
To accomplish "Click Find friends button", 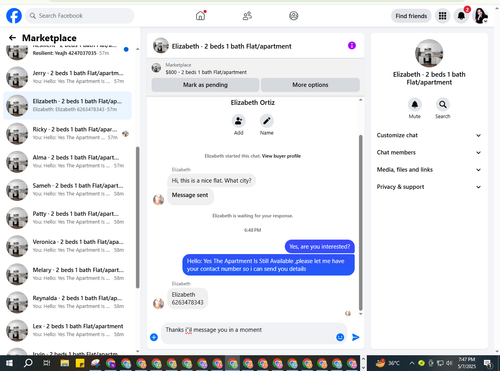I will (411, 16).
